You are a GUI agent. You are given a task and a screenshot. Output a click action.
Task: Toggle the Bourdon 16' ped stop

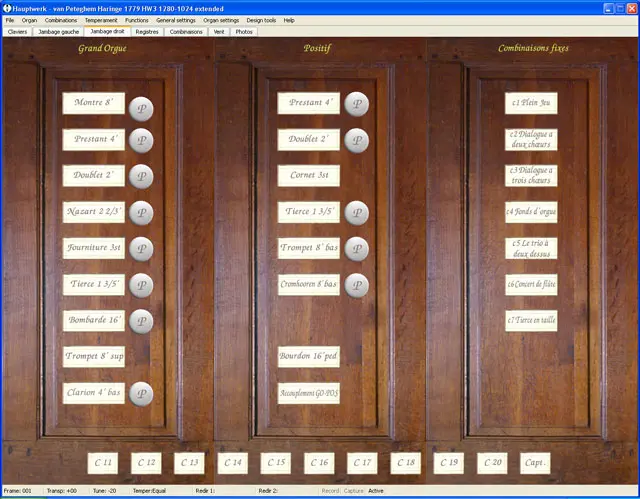tap(309, 356)
